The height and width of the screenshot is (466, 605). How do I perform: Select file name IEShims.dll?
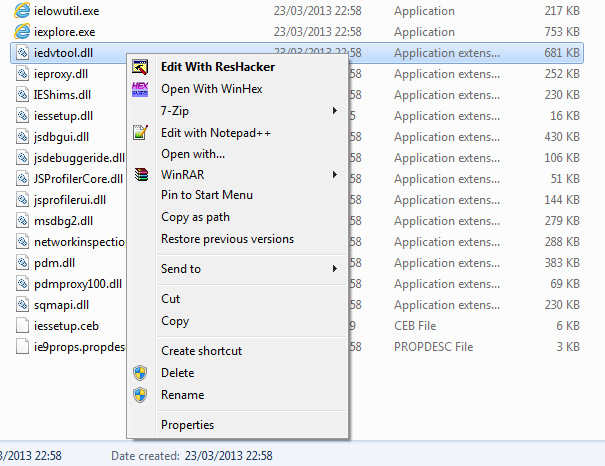click(62, 95)
